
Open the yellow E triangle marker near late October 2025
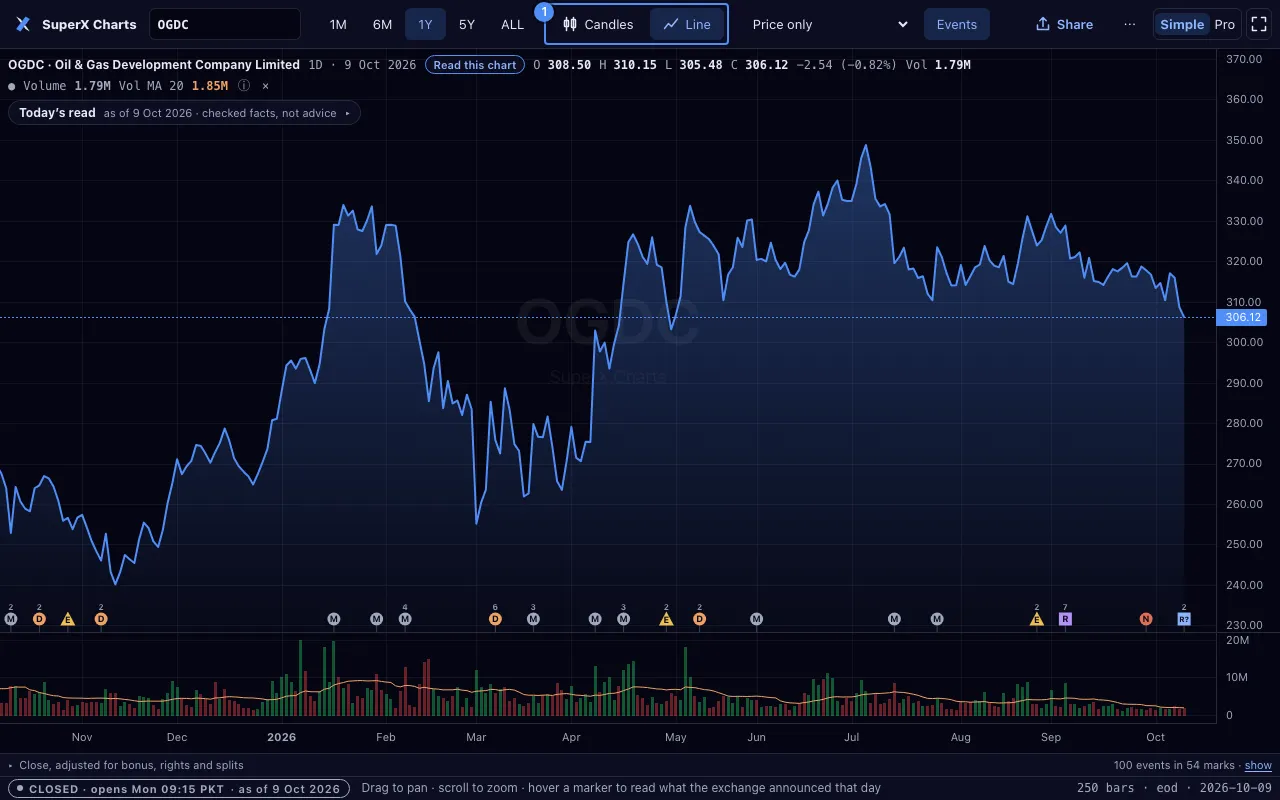click(x=68, y=619)
